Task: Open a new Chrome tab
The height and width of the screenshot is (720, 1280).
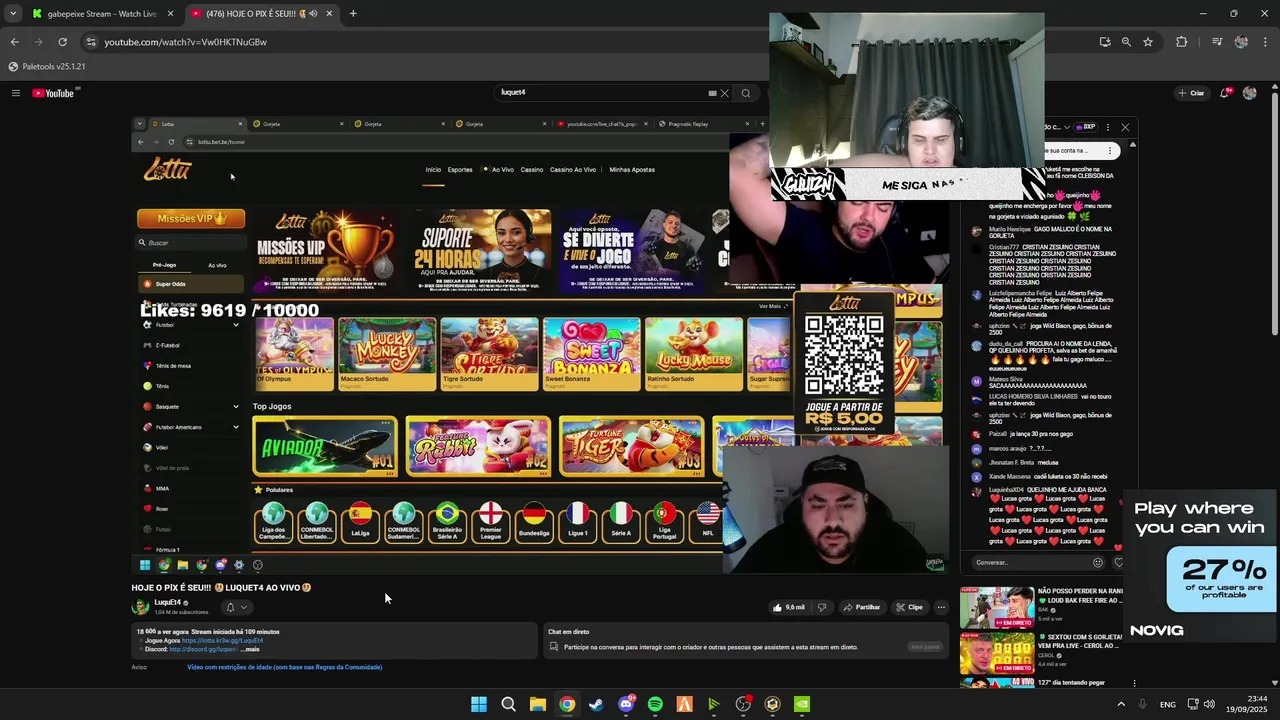Action: pos(353,14)
